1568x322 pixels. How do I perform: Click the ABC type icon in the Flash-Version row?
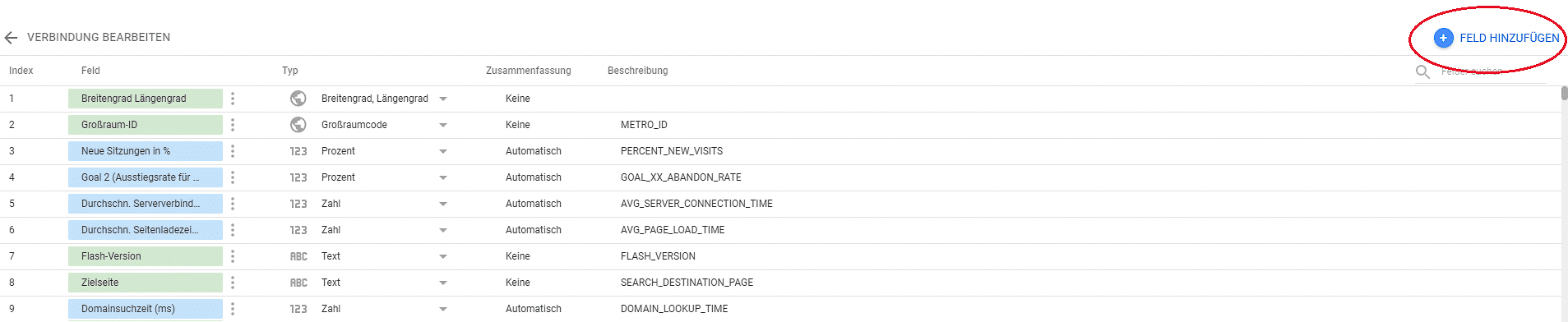tap(298, 256)
